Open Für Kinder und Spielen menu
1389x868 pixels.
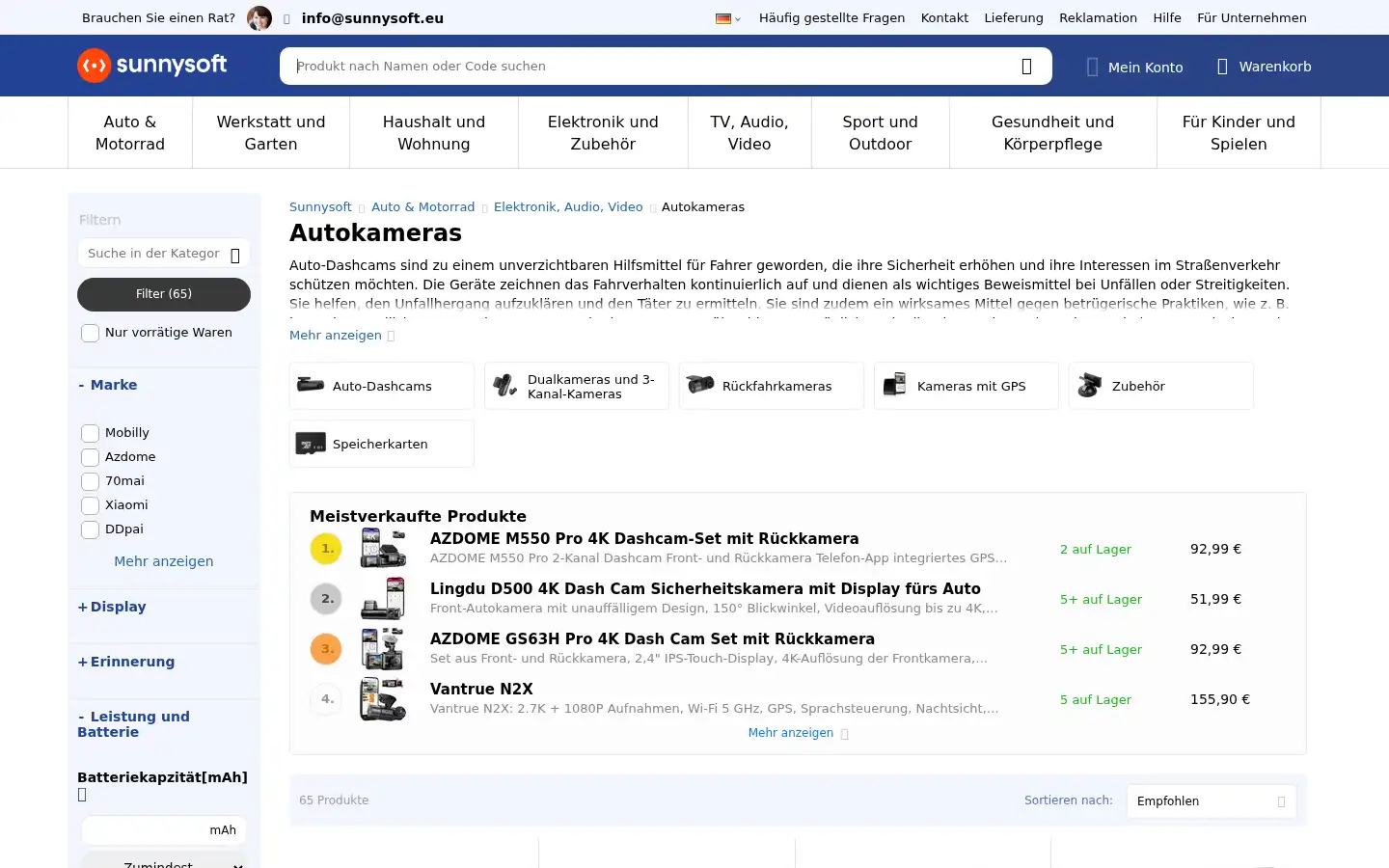tap(1239, 133)
